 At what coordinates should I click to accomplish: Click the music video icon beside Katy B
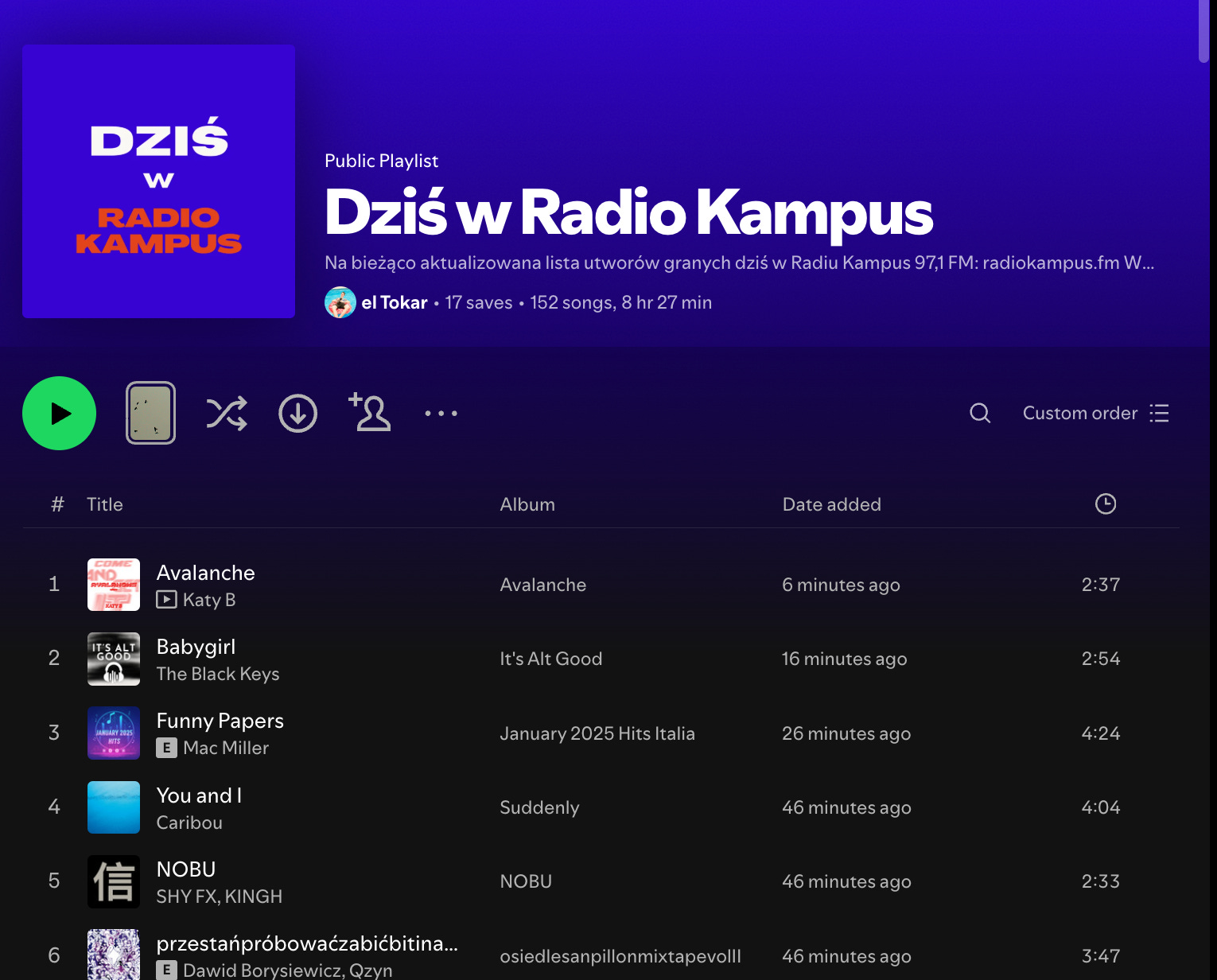pyautogui.click(x=166, y=600)
